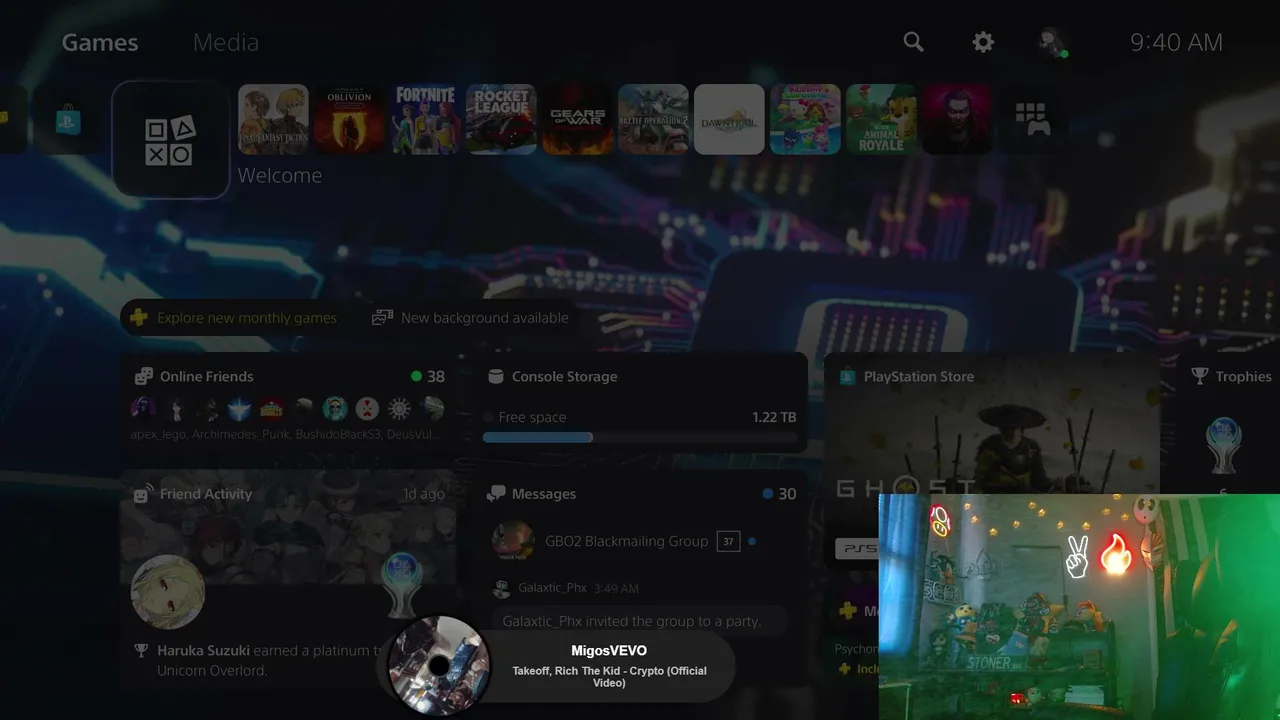This screenshot has height=720, width=1280.
Task: Click the spinning disc album art thumbnail
Action: [x=439, y=664]
